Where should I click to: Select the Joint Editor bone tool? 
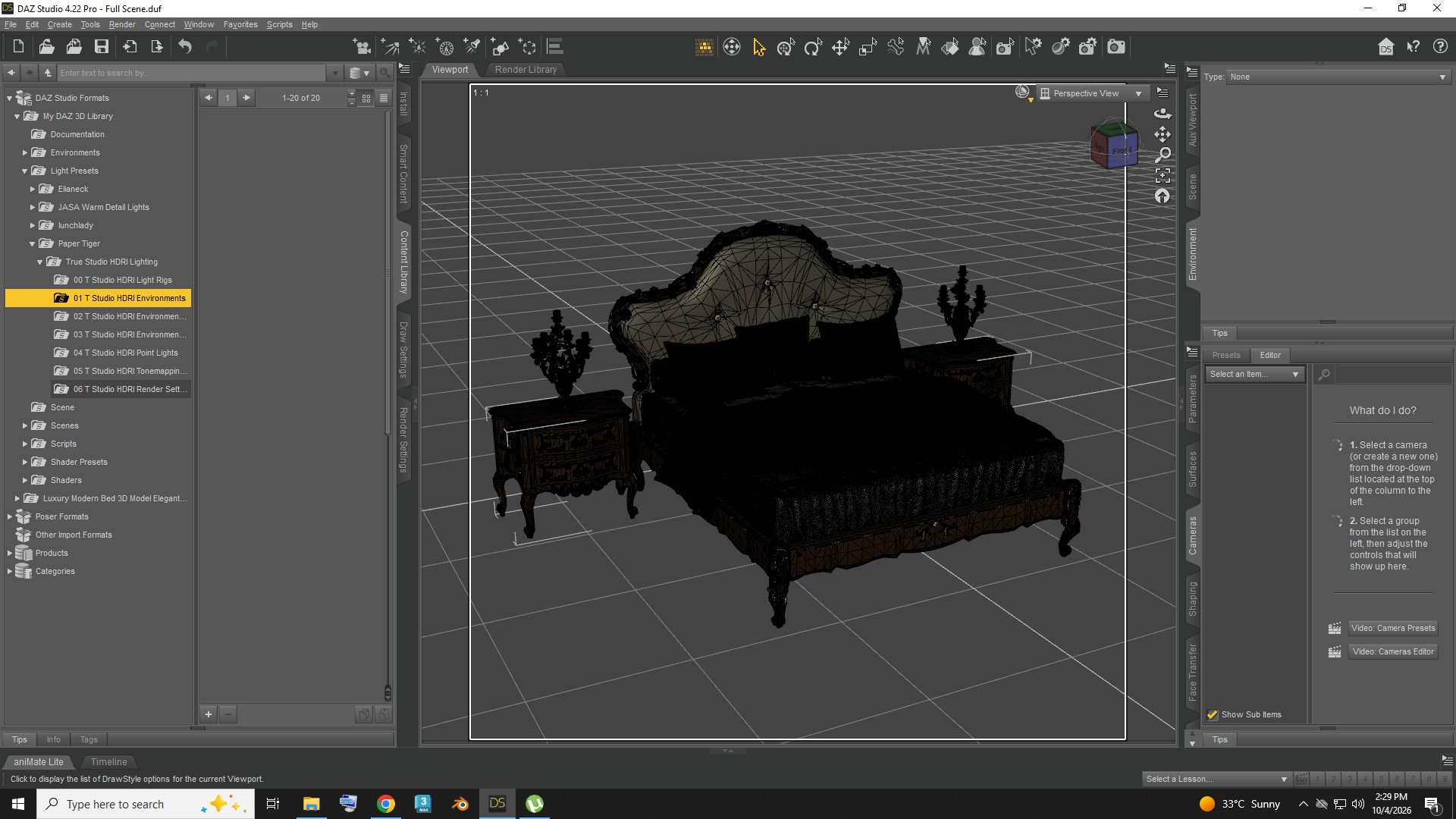tap(896, 47)
